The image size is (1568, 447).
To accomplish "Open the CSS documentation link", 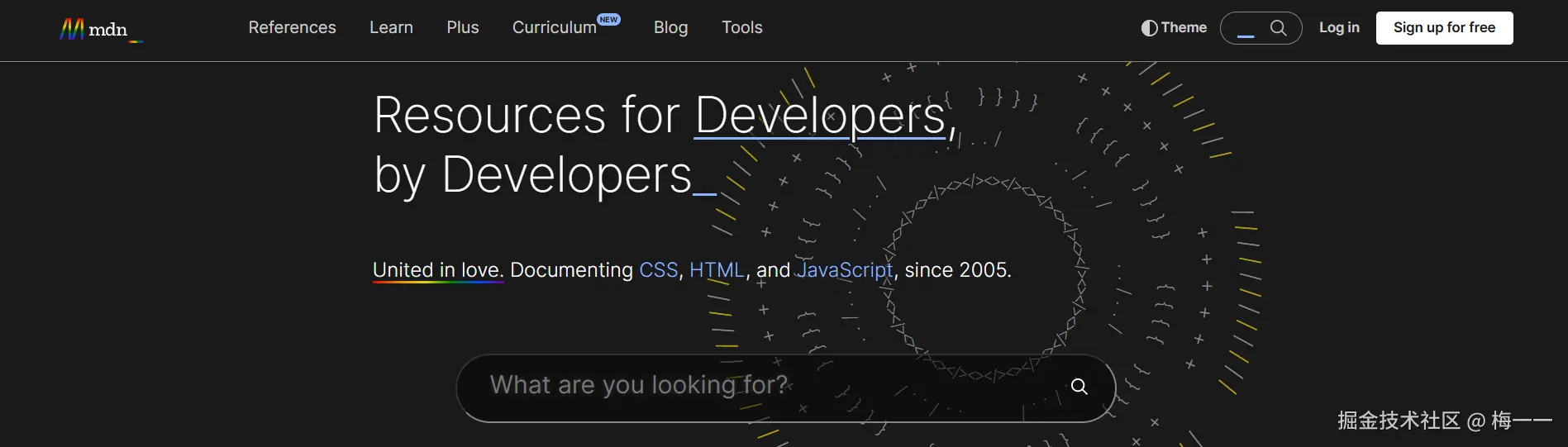I will pos(658,270).
